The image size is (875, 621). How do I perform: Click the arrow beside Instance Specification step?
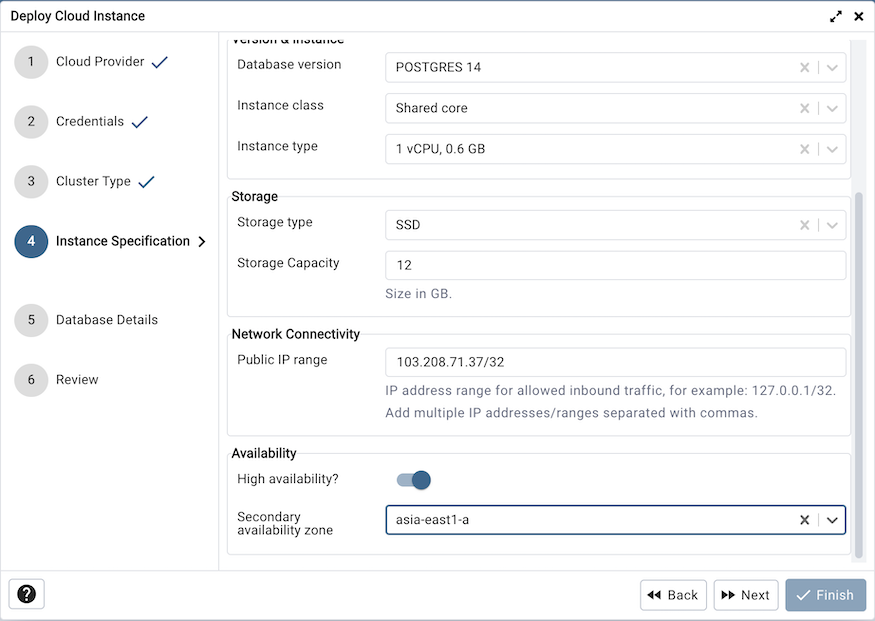pyautogui.click(x=202, y=241)
